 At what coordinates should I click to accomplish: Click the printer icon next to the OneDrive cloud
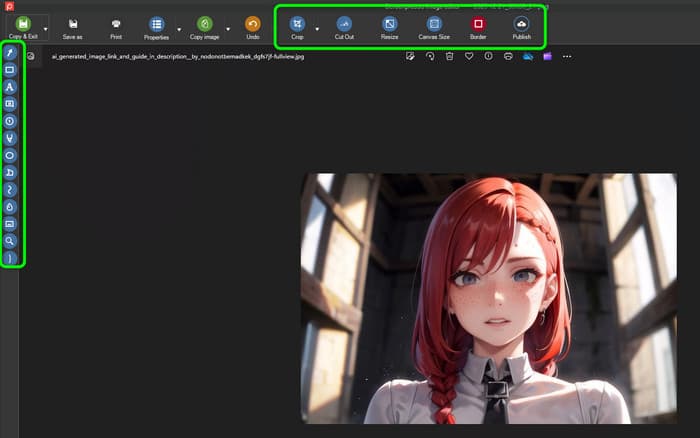click(508, 56)
